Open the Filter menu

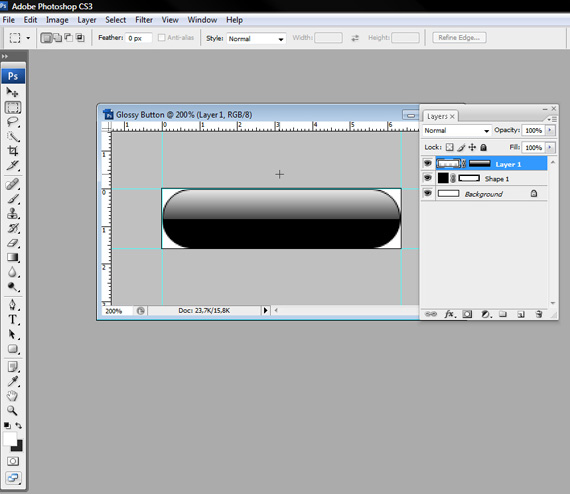[144, 20]
